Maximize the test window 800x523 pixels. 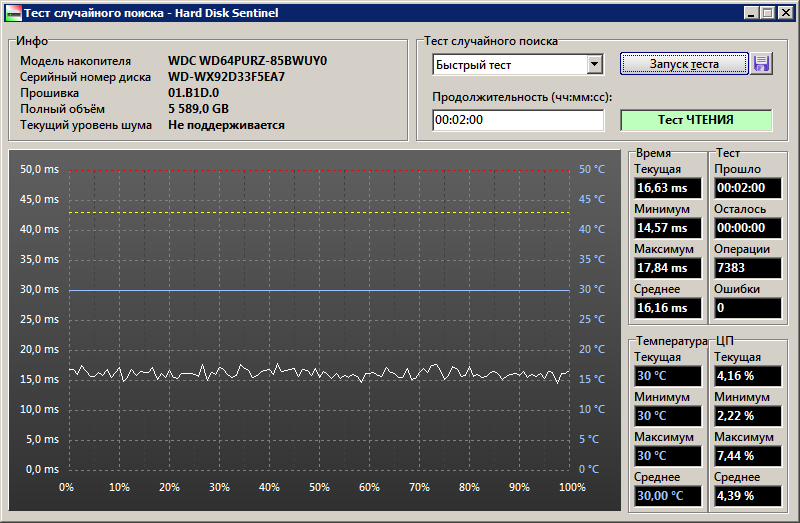[x=767, y=13]
